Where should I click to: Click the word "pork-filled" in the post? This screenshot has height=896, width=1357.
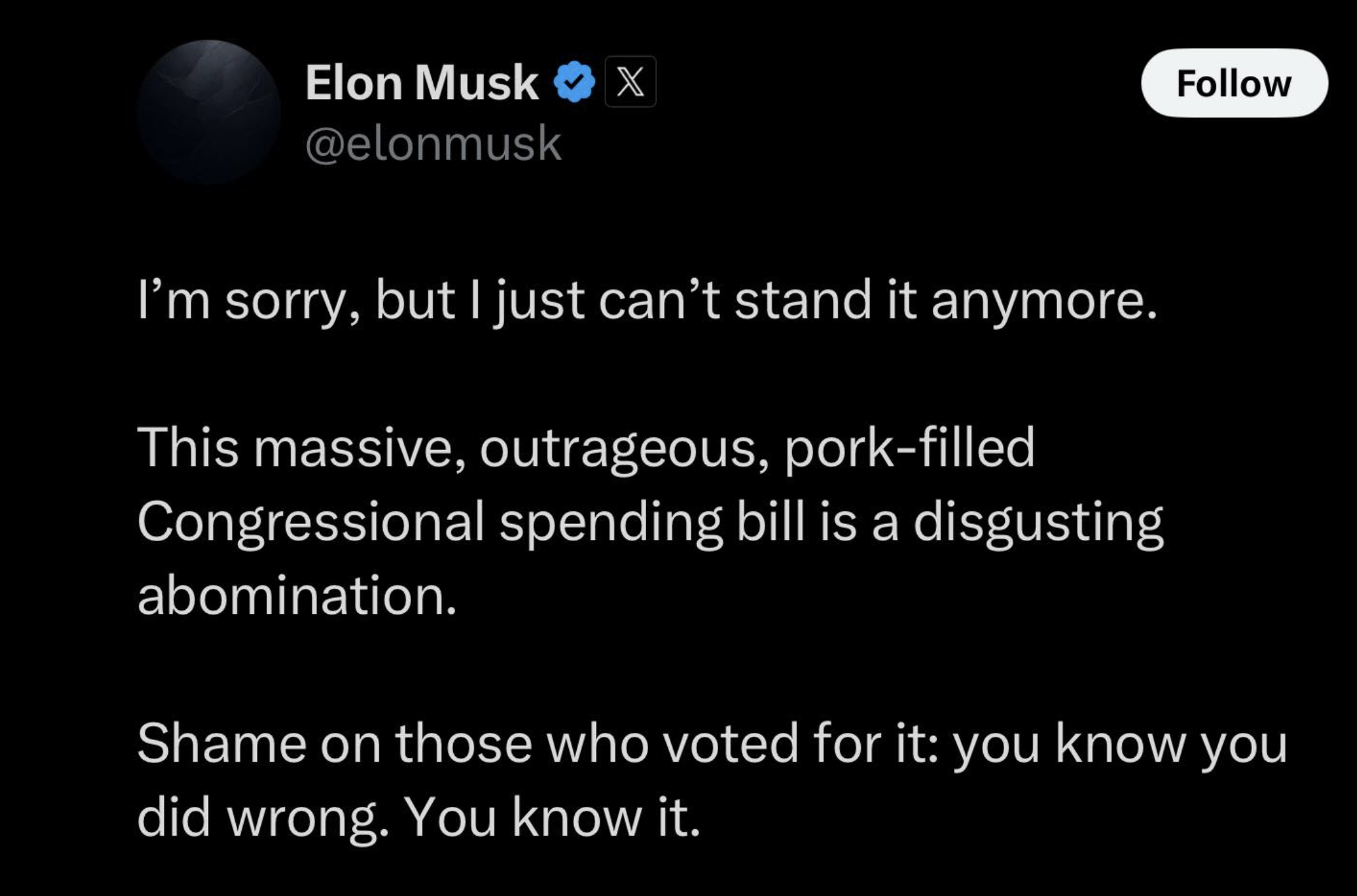tap(910, 448)
